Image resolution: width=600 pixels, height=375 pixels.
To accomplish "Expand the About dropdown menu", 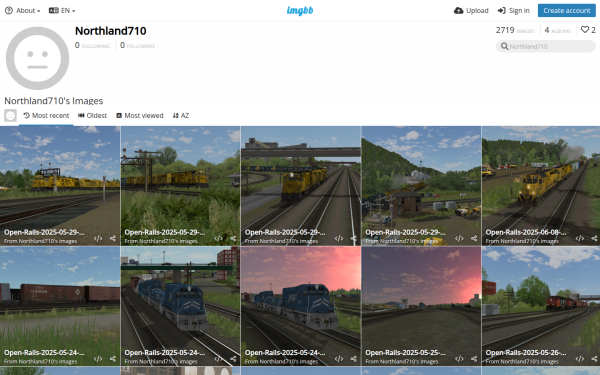I will click(x=23, y=10).
